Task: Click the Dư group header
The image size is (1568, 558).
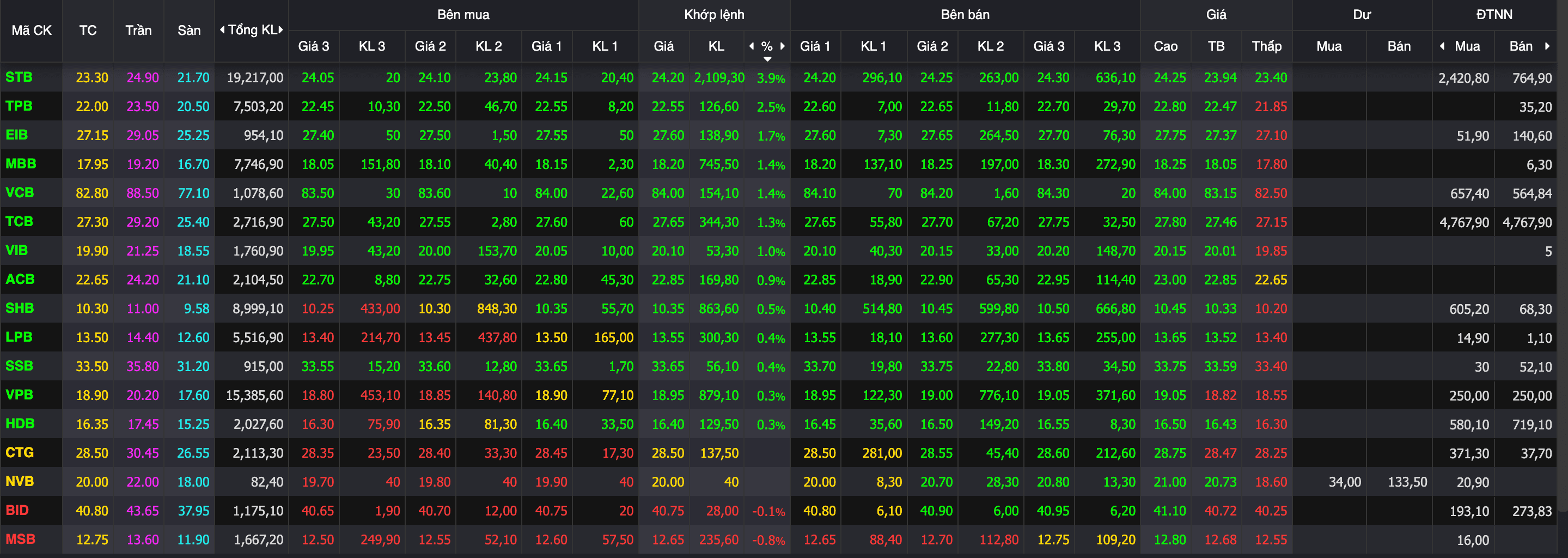Action: pos(1362,15)
